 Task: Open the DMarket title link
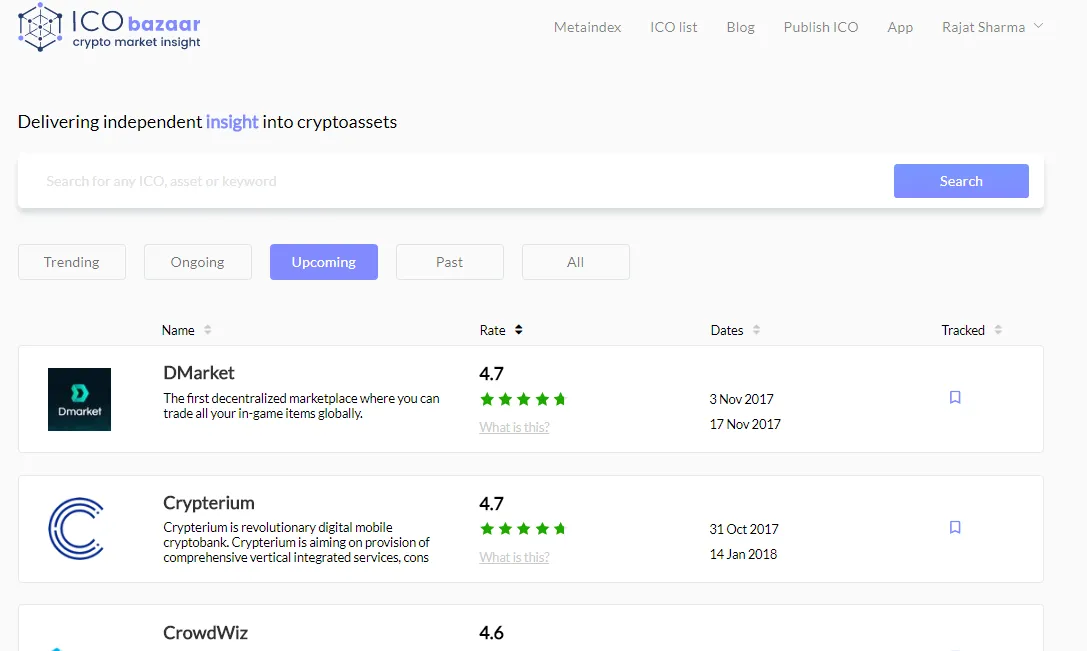point(199,373)
